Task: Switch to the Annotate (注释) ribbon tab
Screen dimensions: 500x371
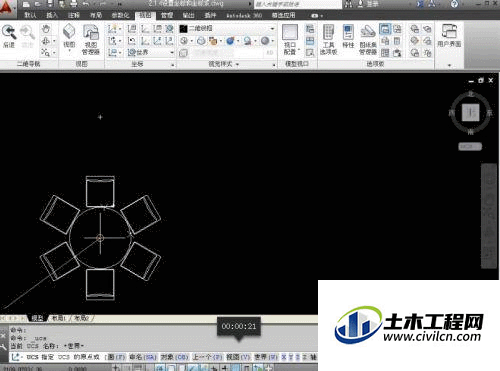Action: 74,15
